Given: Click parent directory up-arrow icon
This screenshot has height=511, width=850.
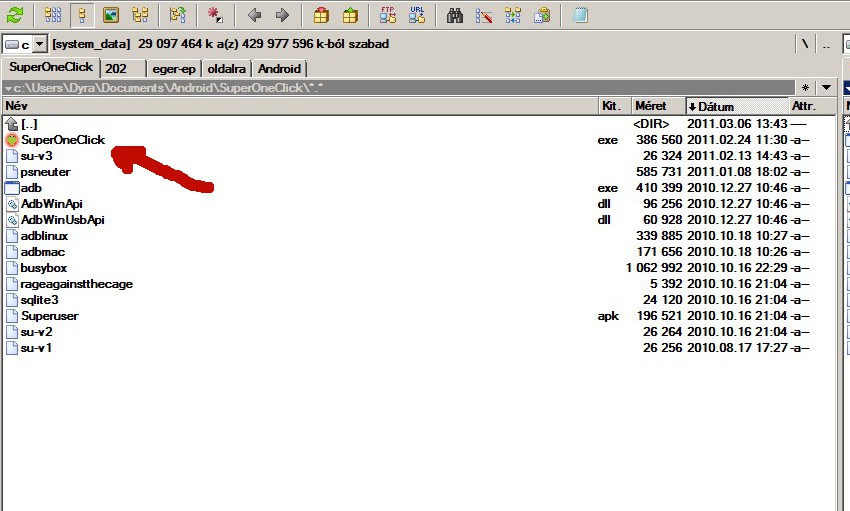Looking at the screenshot, I should [x=11, y=124].
